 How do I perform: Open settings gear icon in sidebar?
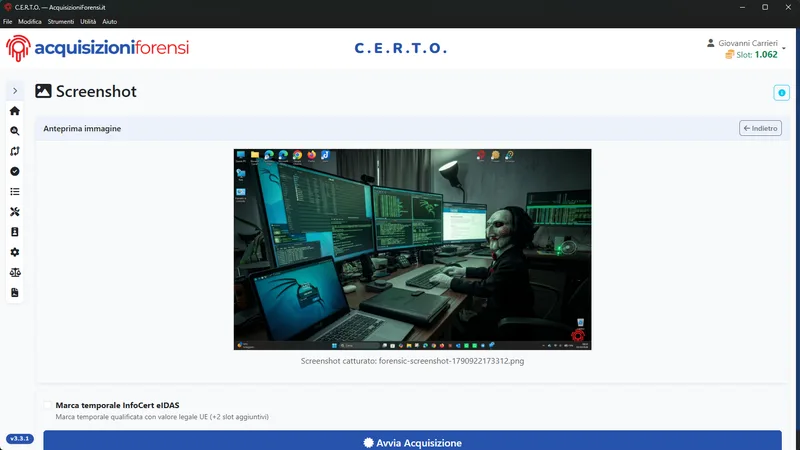tap(15, 252)
